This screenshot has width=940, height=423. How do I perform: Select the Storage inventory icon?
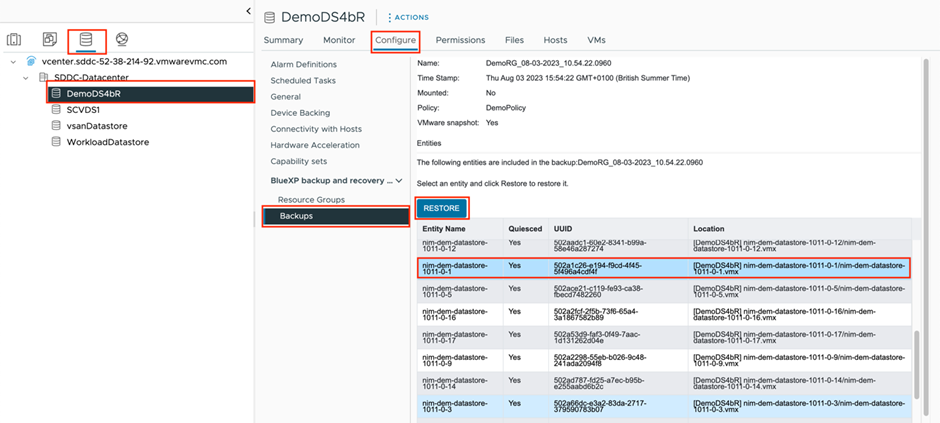86,40
